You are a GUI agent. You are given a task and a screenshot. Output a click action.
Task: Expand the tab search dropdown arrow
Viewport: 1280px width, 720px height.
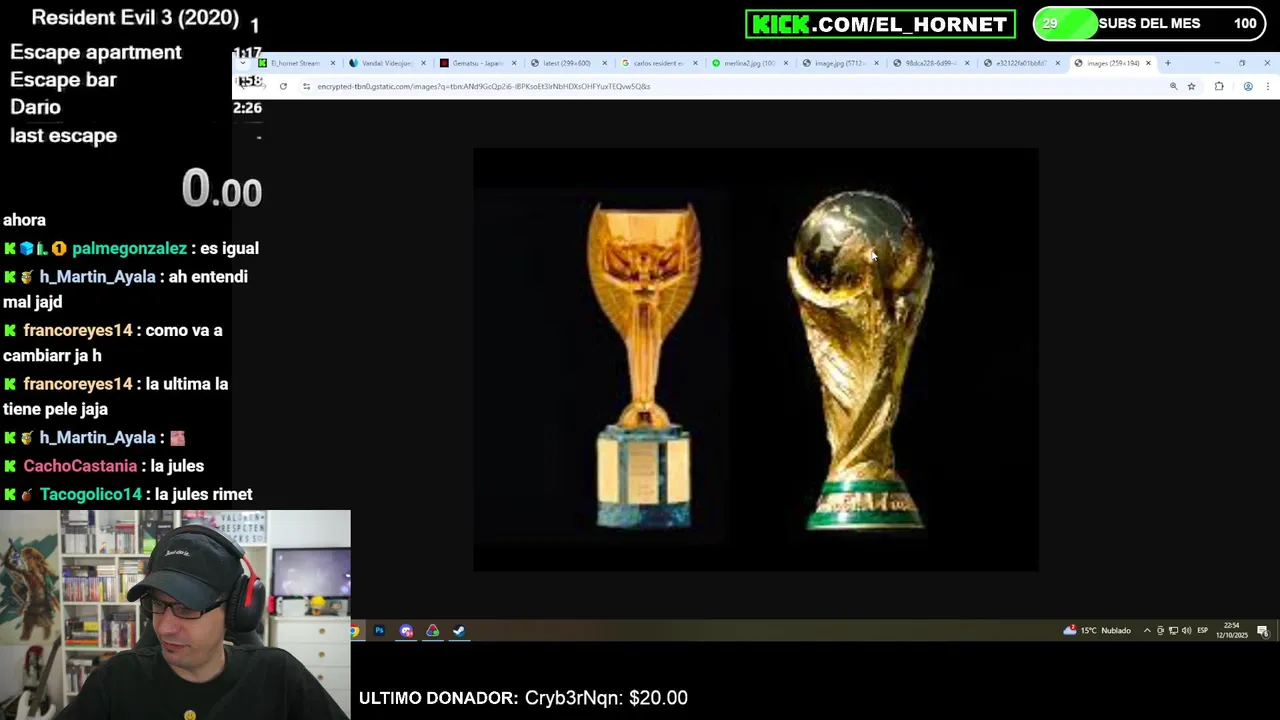click(243, 63)
